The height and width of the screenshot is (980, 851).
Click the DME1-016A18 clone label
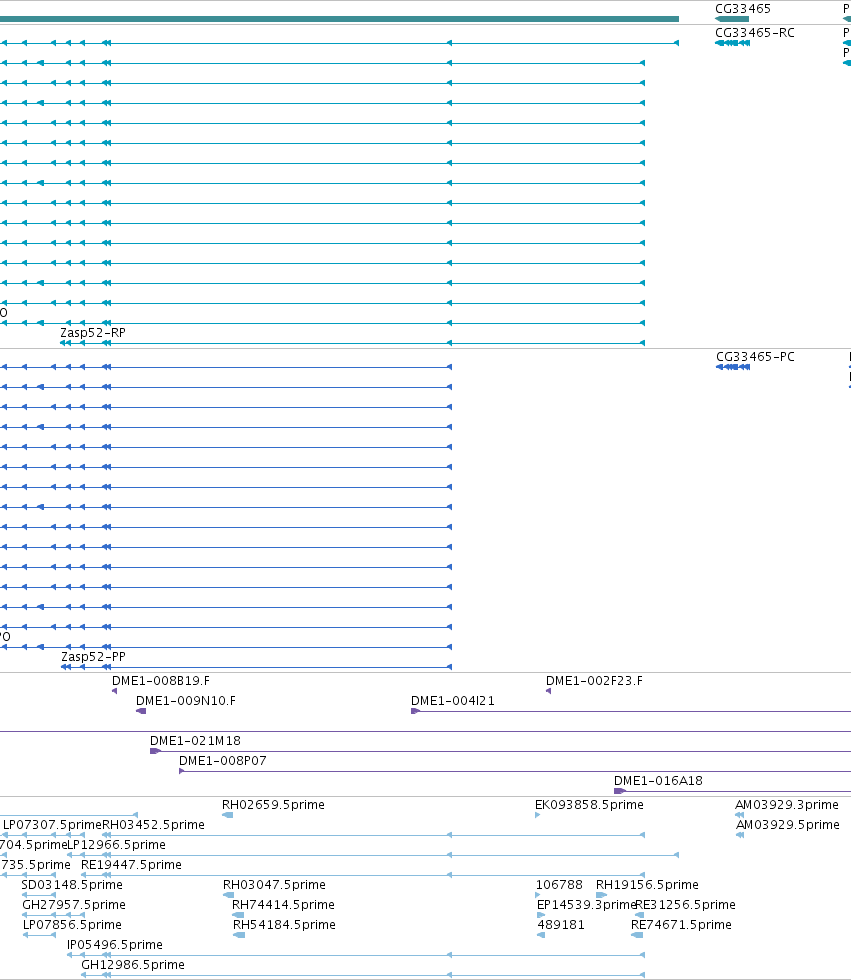pos(659,781)
